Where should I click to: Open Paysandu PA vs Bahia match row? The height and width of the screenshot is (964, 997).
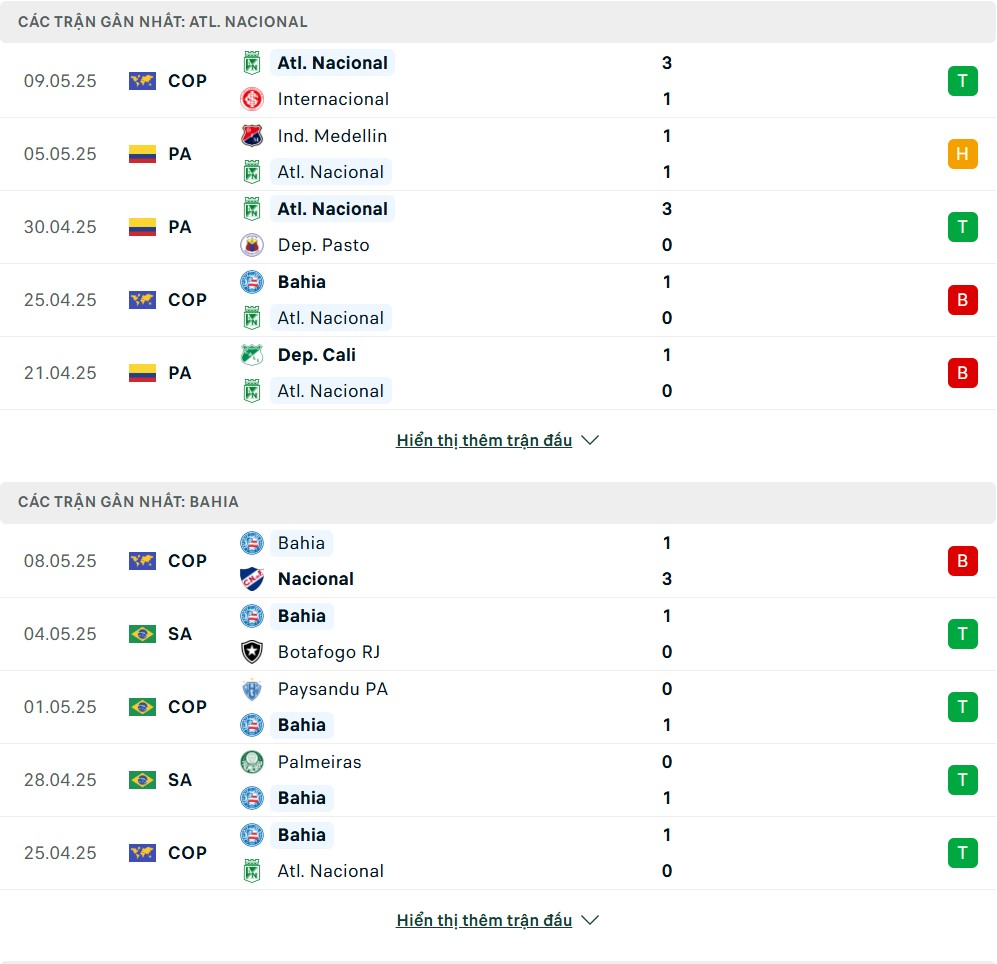click(498, 707)
